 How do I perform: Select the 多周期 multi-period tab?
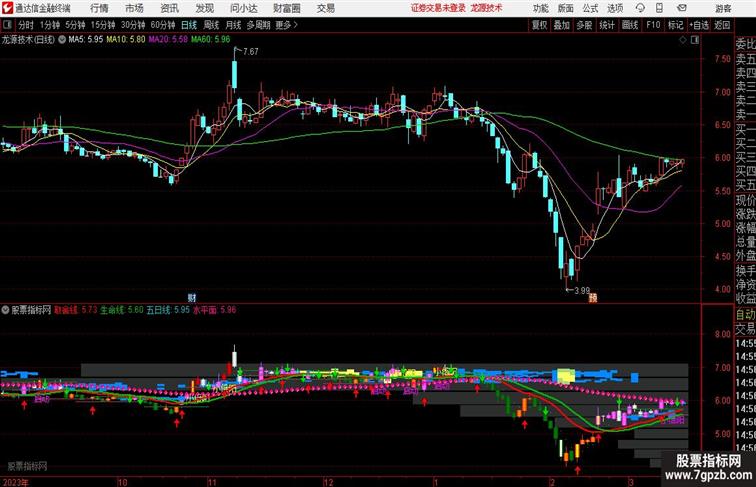258,25
